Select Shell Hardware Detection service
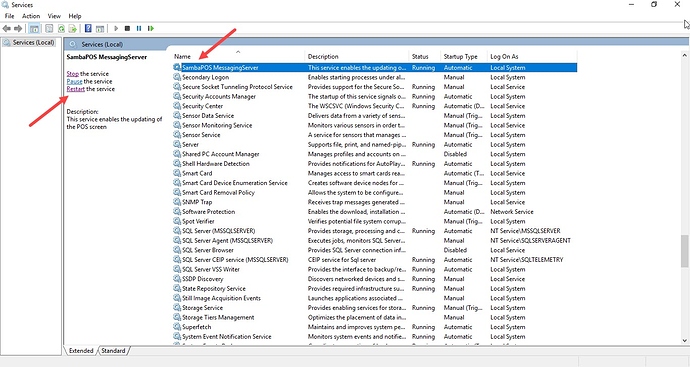The height and width of the screenshot is (367, 690). (x=374, y=164)
